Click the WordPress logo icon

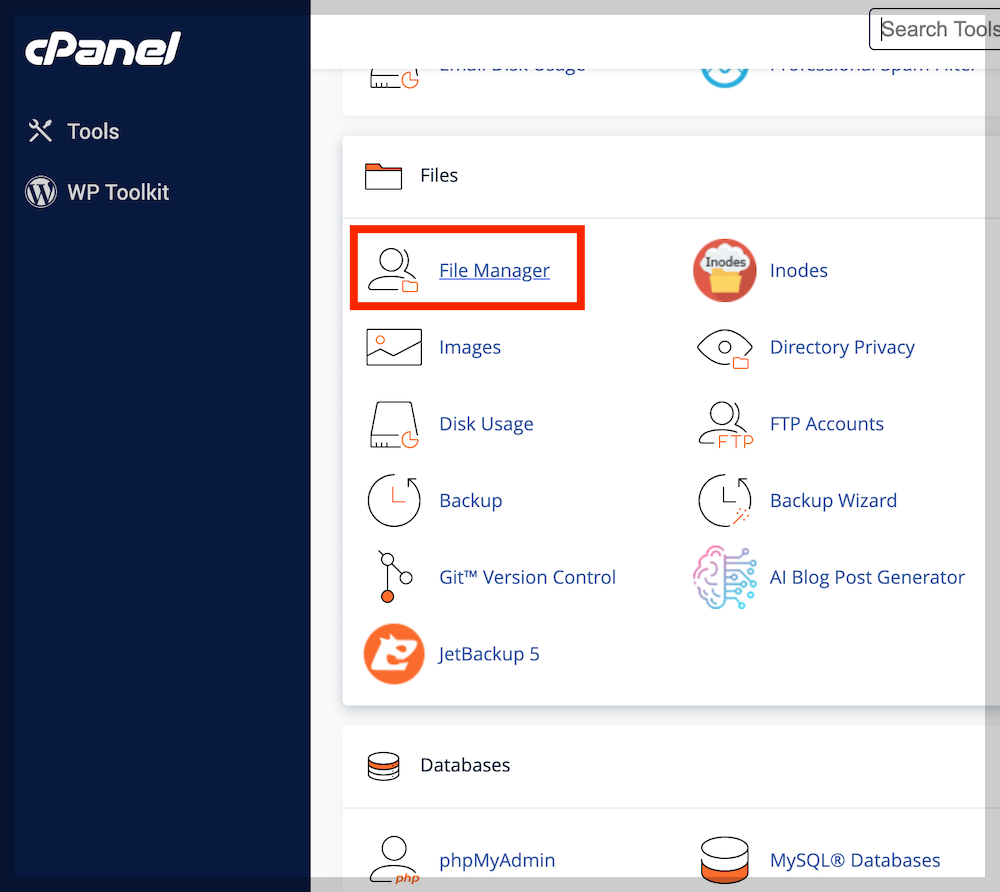coord(41,192)
